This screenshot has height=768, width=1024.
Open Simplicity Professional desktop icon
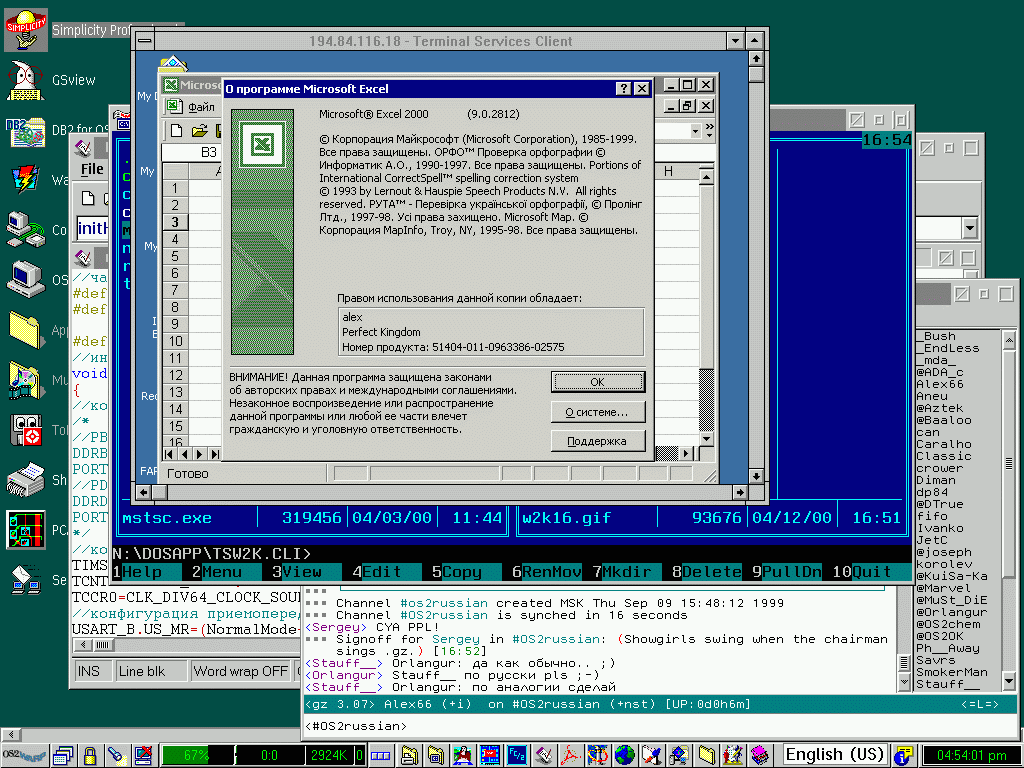coord(26,30)
